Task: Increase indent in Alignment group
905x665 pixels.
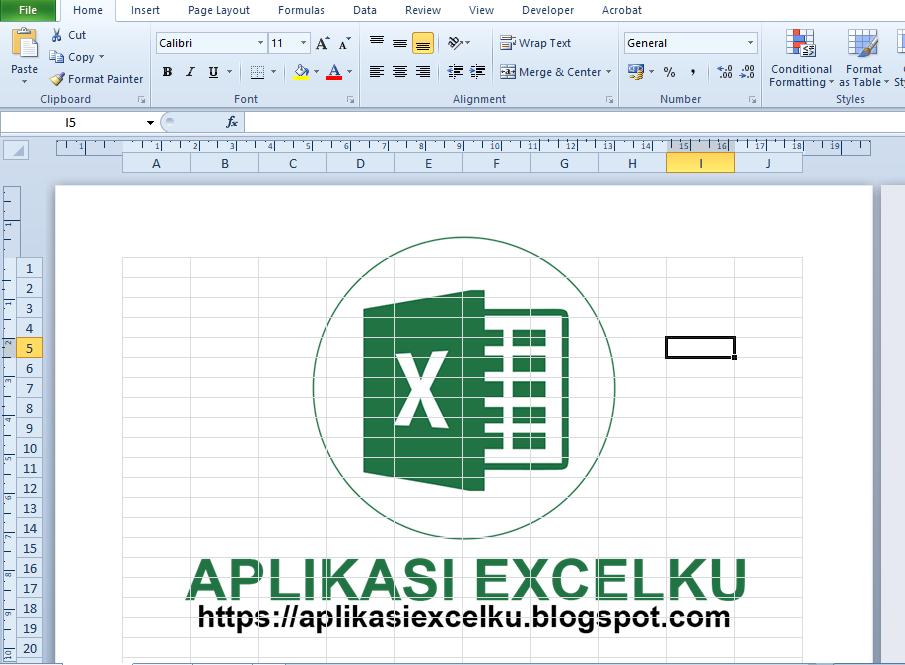Action: pos(478,72)
